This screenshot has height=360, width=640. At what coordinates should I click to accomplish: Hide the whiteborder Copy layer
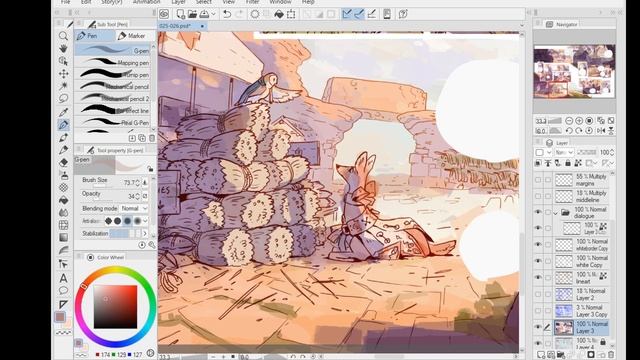coord(538,244)
